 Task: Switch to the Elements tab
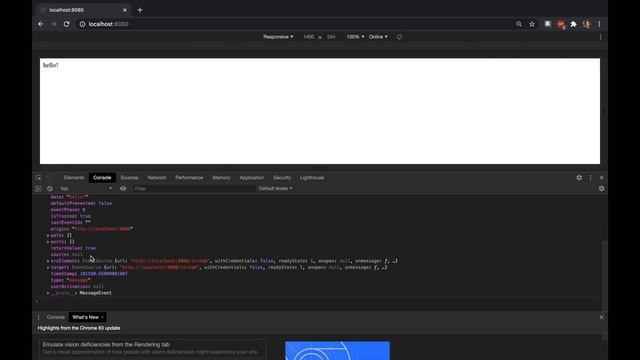pos(74,178)
